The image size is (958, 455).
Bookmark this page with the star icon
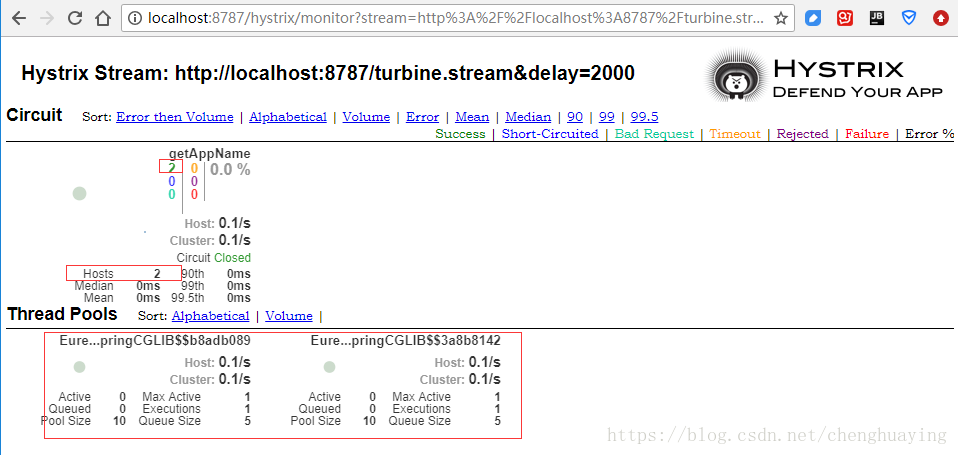point(780,18)
